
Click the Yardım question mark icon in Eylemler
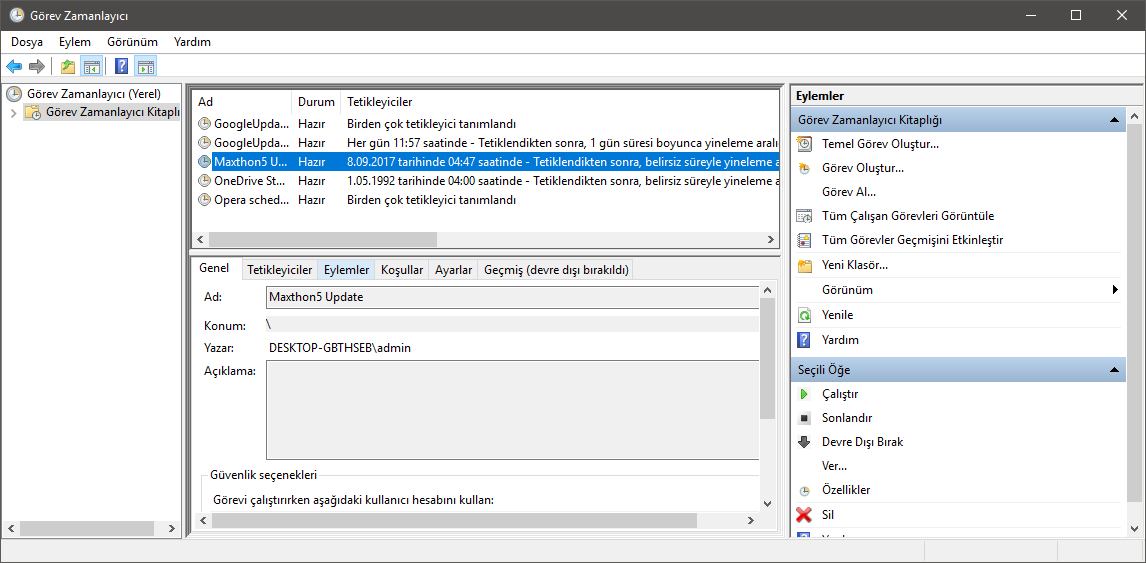[804, 340]
